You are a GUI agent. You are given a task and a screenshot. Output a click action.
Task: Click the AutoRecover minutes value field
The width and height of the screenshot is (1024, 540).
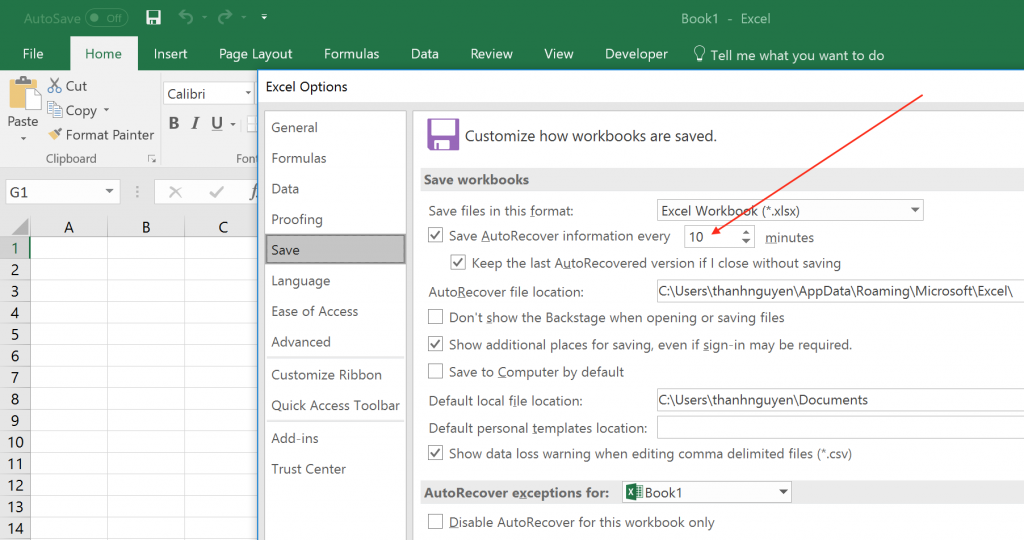[711, 236]
